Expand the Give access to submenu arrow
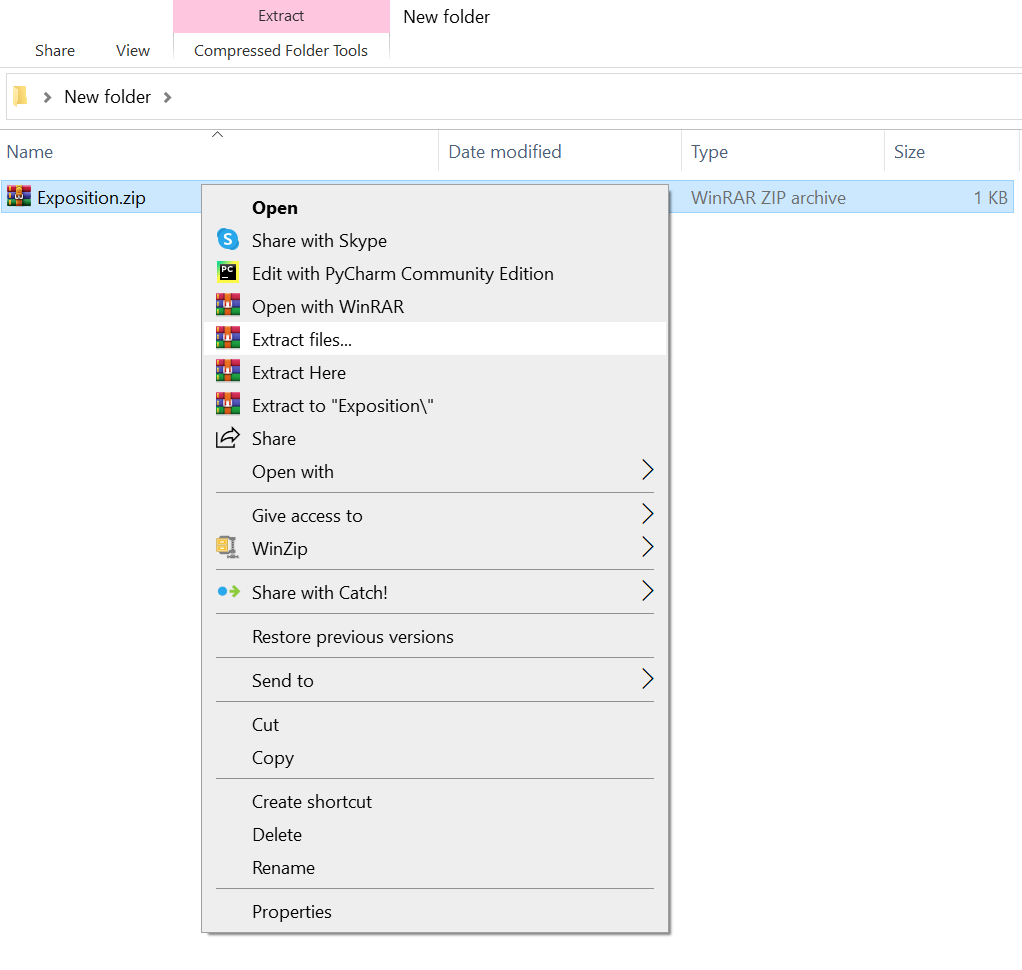Screen dimensions: 1022x970 tap(647, 514)
